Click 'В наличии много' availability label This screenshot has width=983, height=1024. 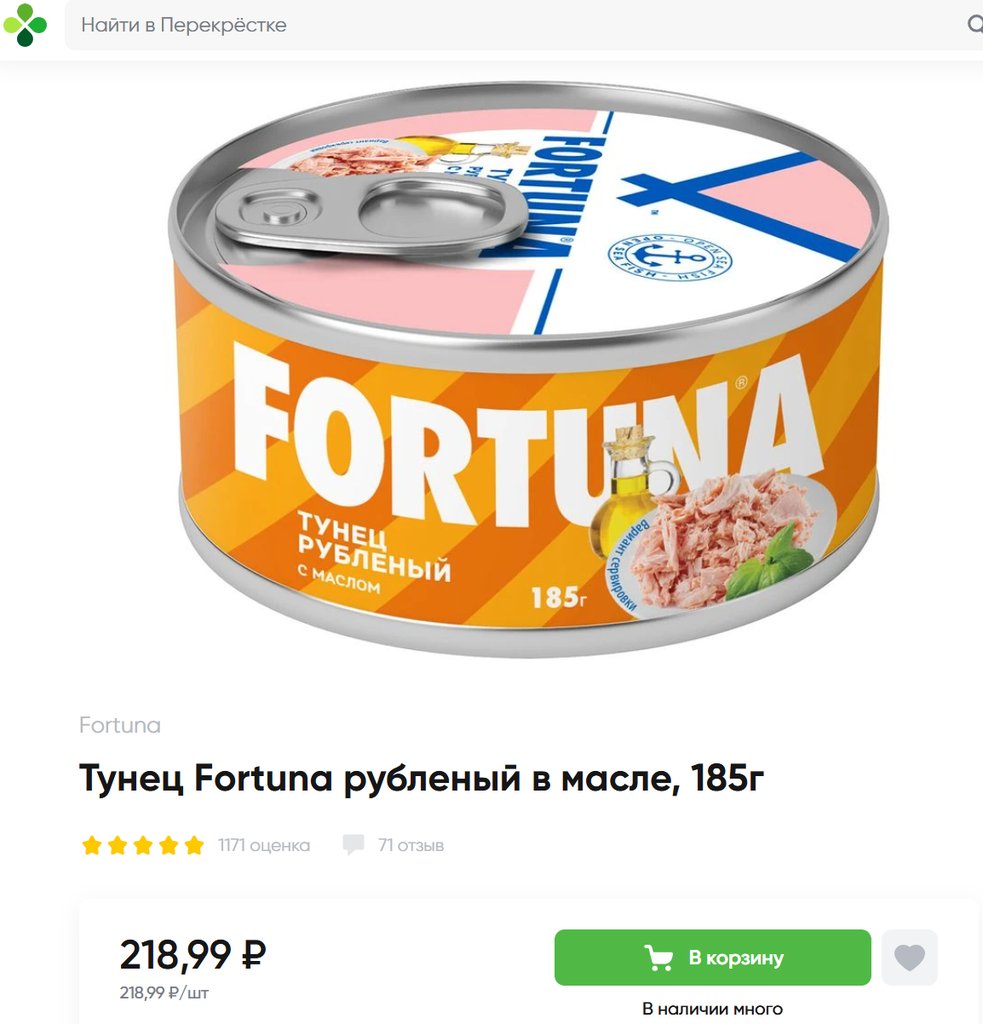pyautogui.click(x=713, y=1008)
